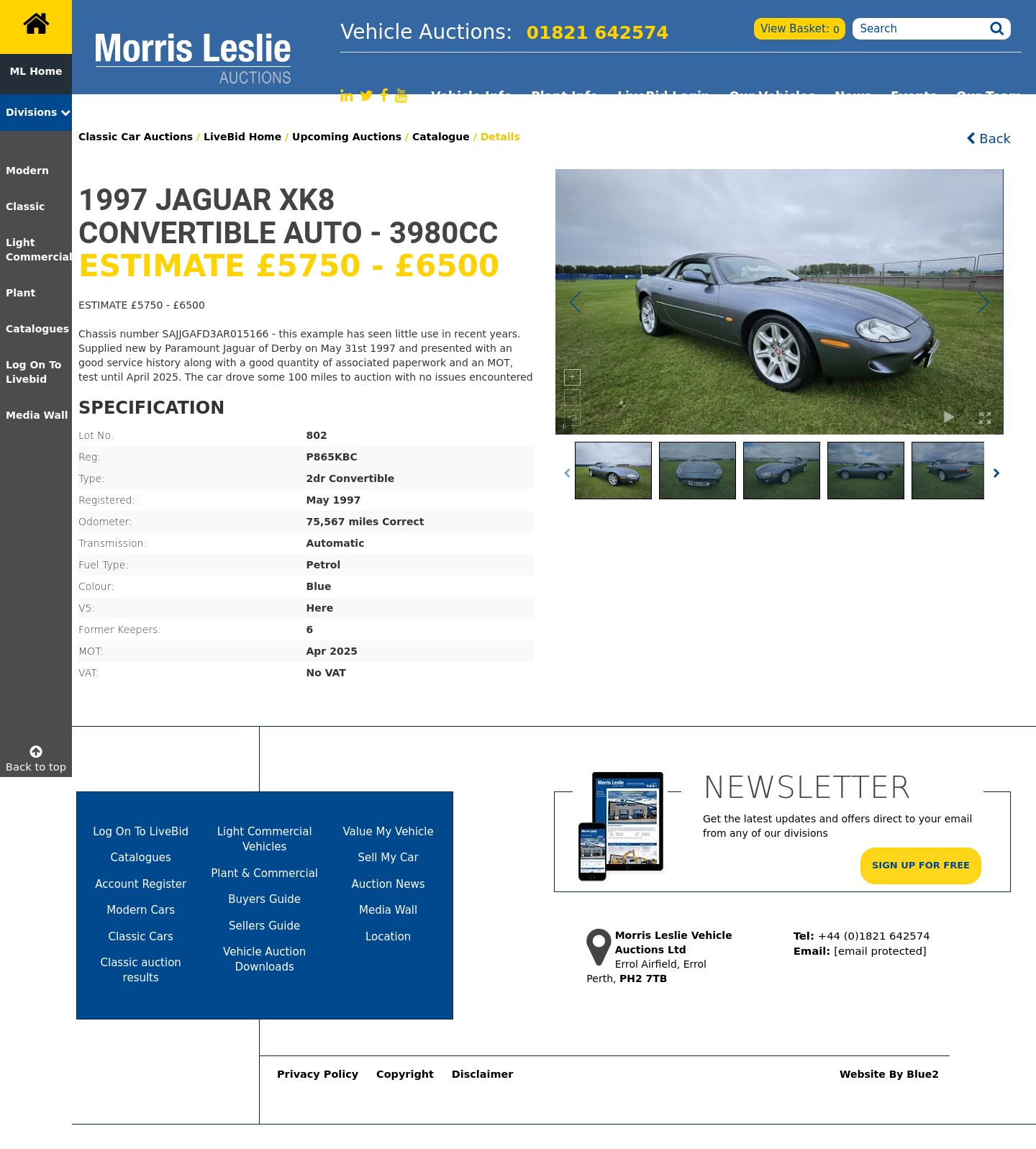1036x1149 pixels.
Task: Open Auction News footer link
Action: (x=388, y=884)
